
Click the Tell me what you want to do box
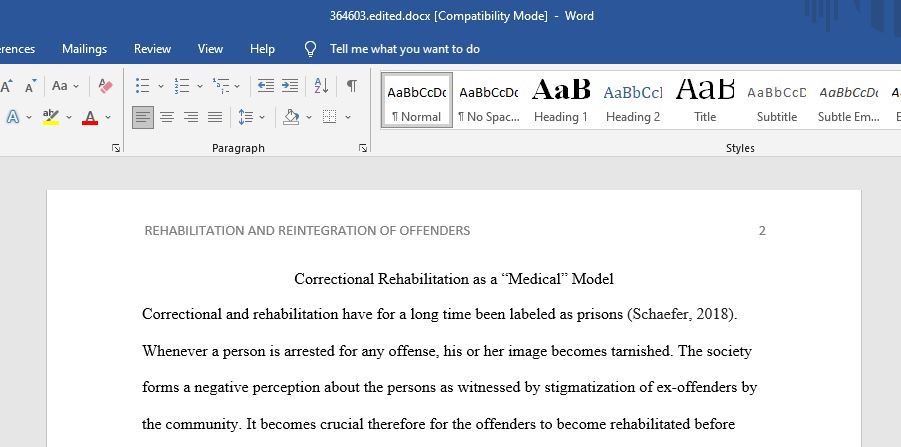coord(405,49)
